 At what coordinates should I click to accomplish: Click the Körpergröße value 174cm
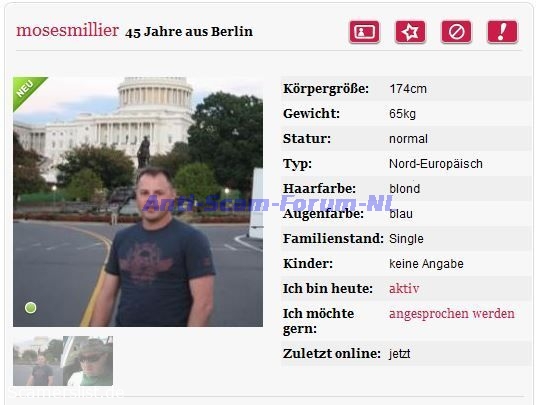(408, 89)
